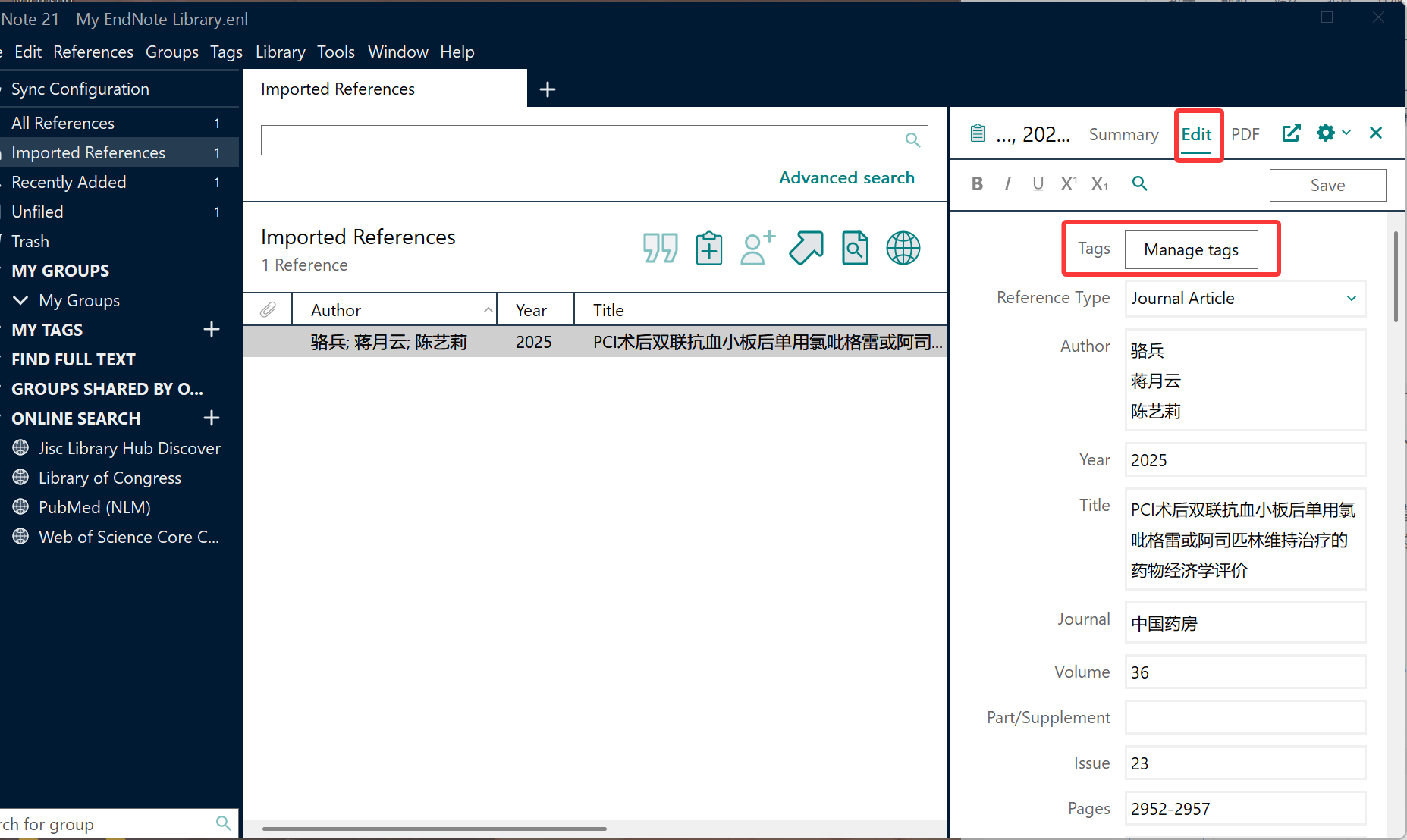
Task: Click the Pages field 2952-2957
Action: click(x=1245, y=808)
